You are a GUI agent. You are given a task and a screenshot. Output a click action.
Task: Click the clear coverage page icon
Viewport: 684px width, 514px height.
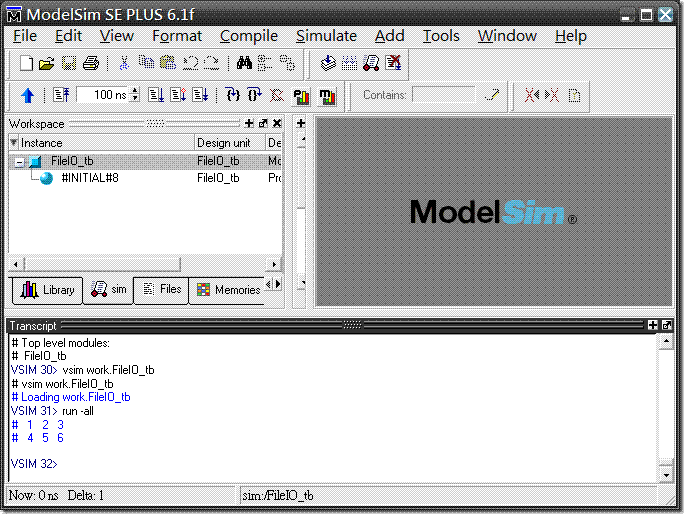(x=574, y=95)
